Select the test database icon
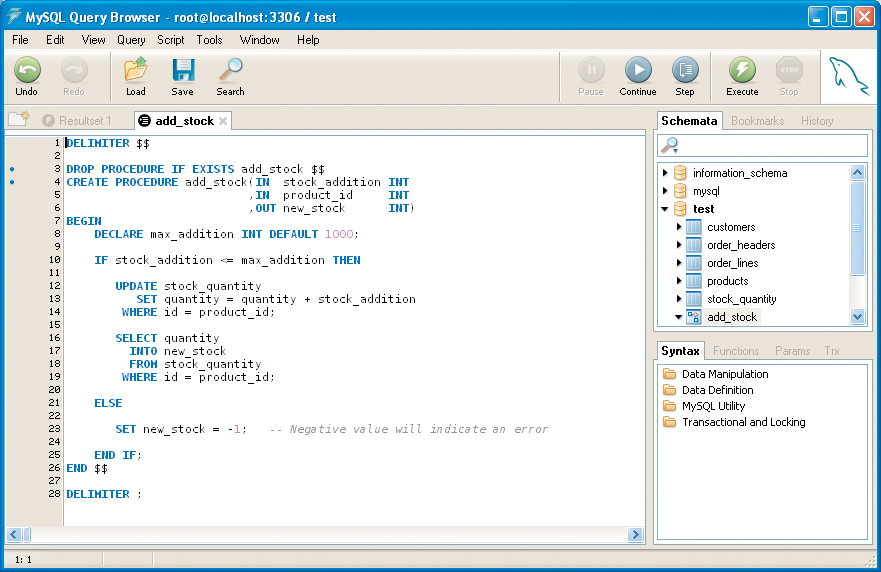Image resolution: width=881 pixels, height=572 pixels. pyautogui.click(x=680, y=208)
